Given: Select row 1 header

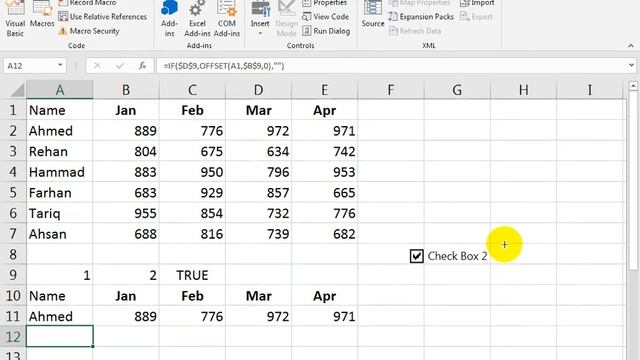Looking at the screenshot, I should [x=13, y=110].
